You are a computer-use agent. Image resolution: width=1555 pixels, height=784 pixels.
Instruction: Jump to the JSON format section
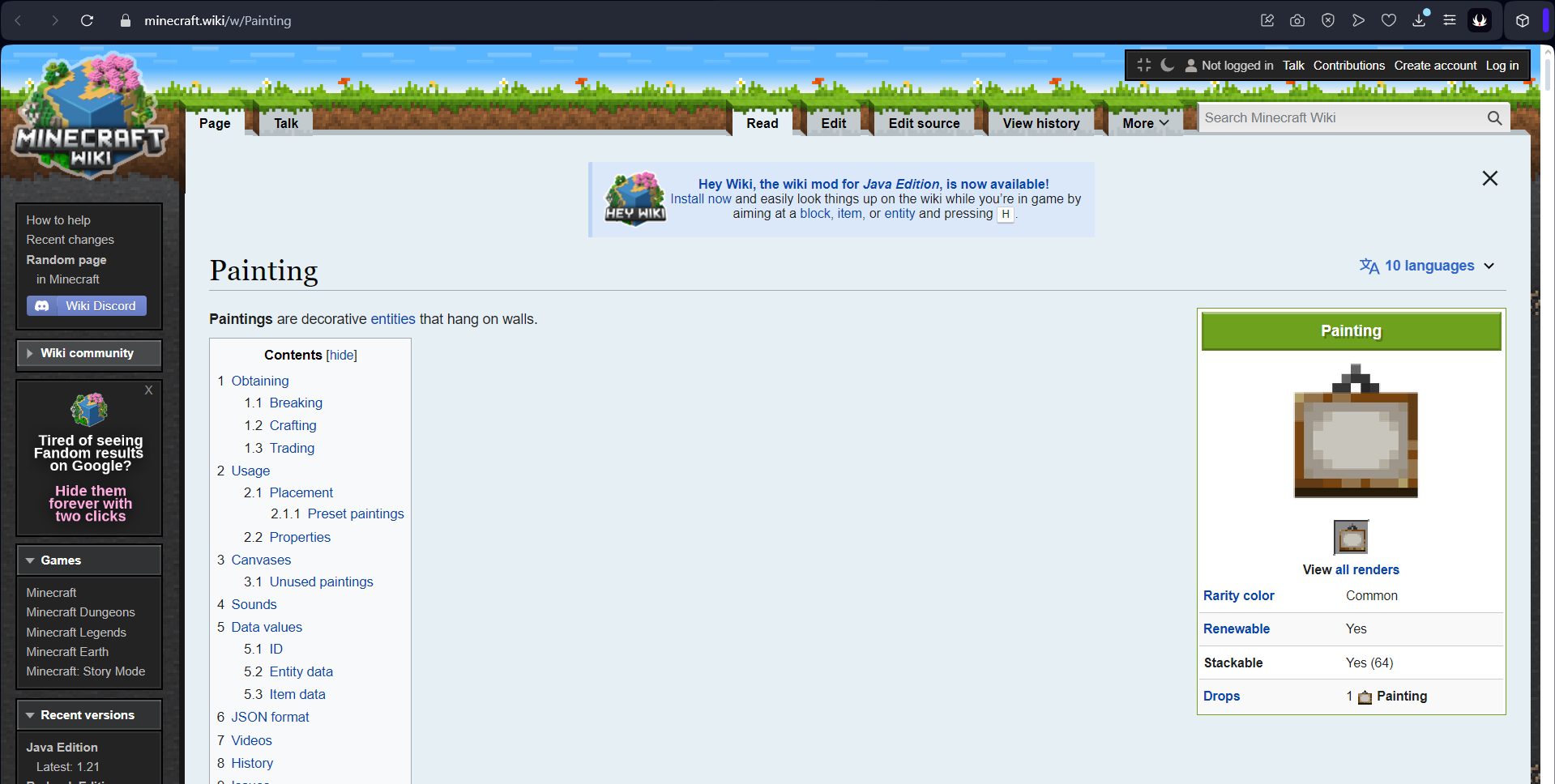pyautogui.click(x=270, y=717)
